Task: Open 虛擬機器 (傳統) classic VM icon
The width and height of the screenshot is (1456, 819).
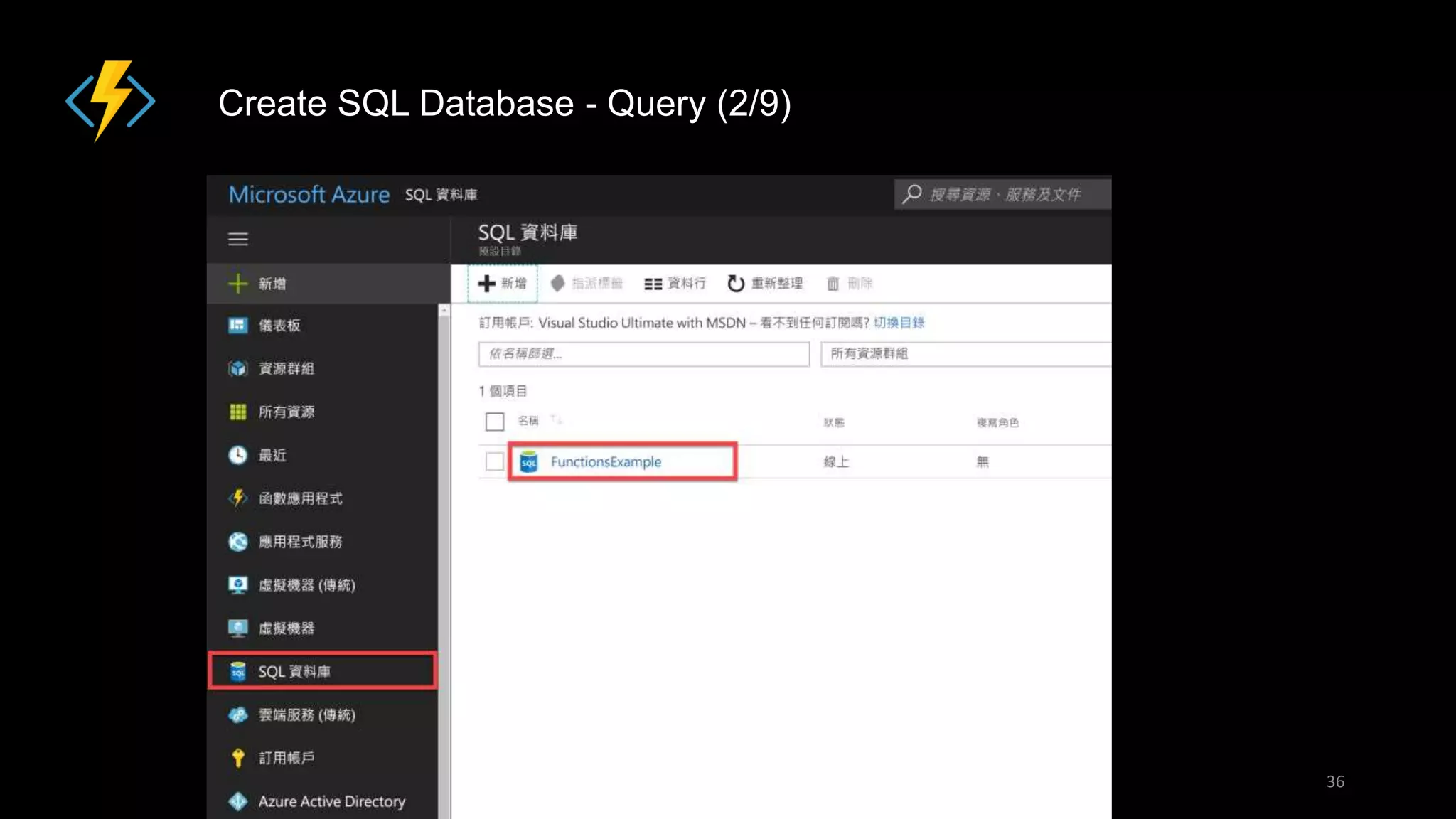Action: pyautogui.click(x=237, y=585)
